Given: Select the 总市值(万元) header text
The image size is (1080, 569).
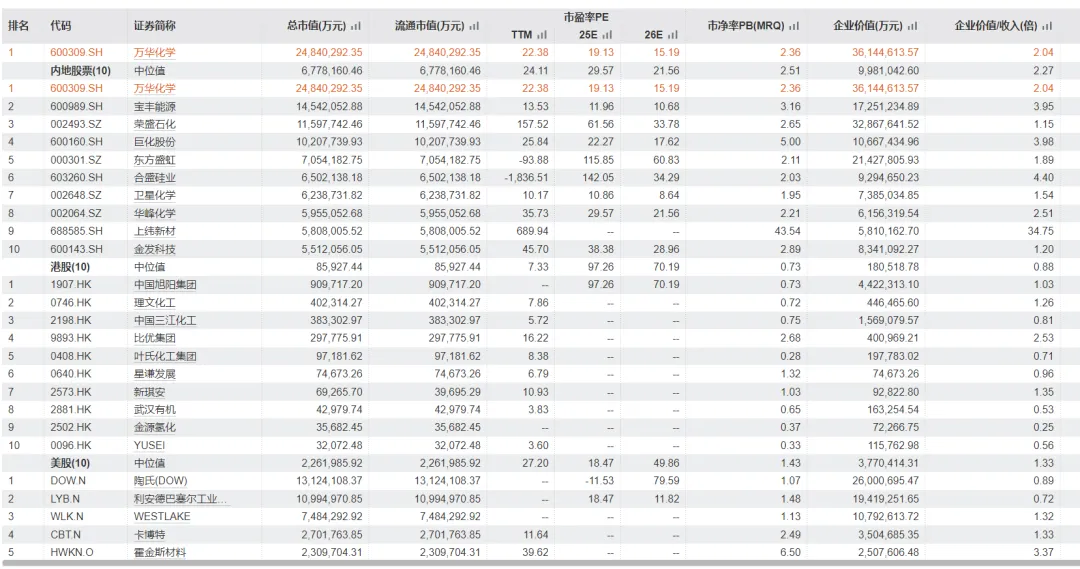Looking at the screenshot, I should tap(316, 26).
